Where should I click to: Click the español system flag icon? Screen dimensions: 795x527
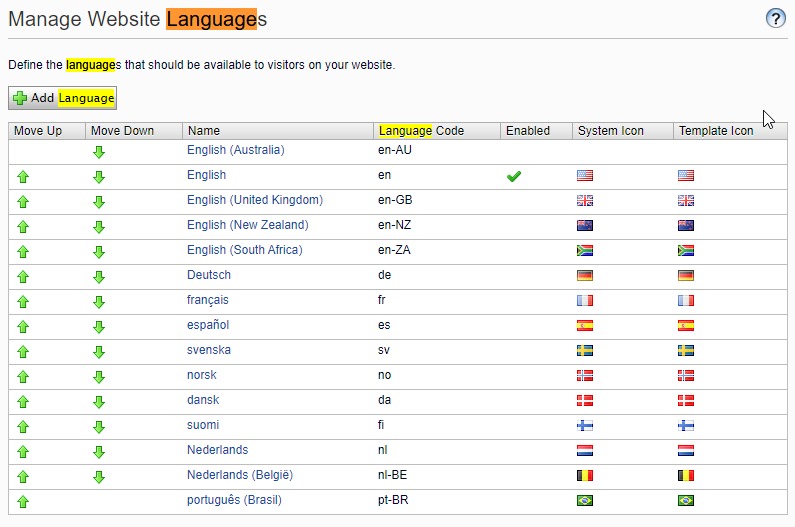[x=585, y=326]
